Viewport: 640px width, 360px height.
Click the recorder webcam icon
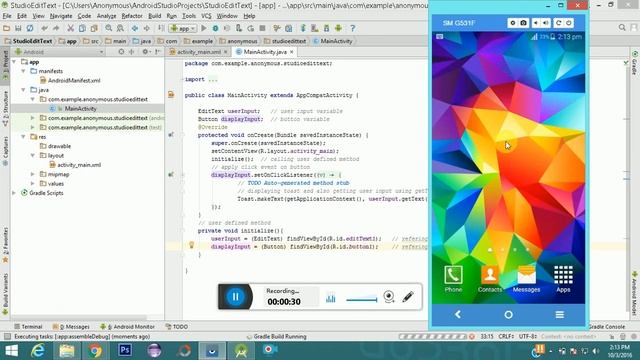pos(389,297)
